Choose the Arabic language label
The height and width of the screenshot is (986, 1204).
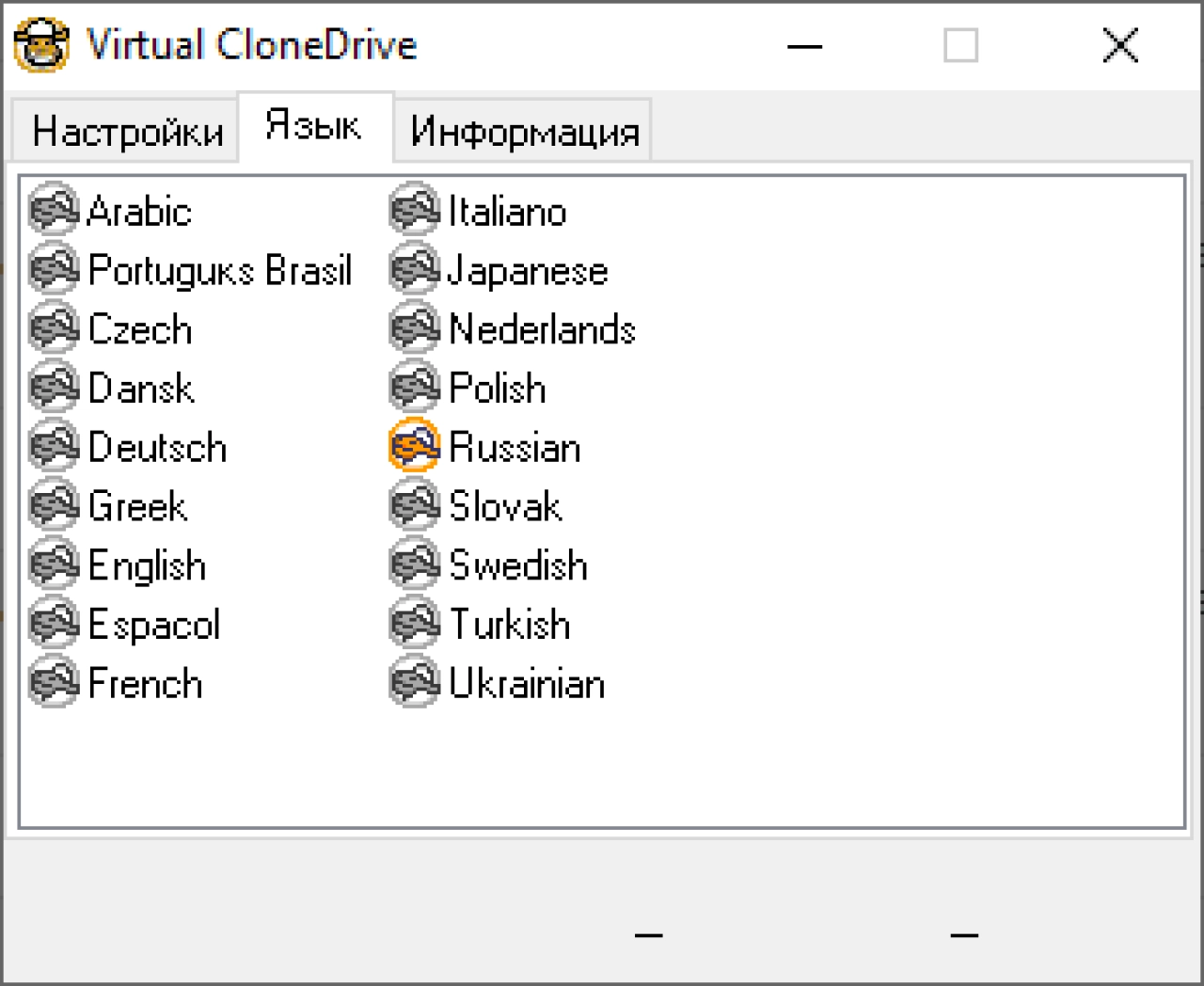[x=139, y=212]
